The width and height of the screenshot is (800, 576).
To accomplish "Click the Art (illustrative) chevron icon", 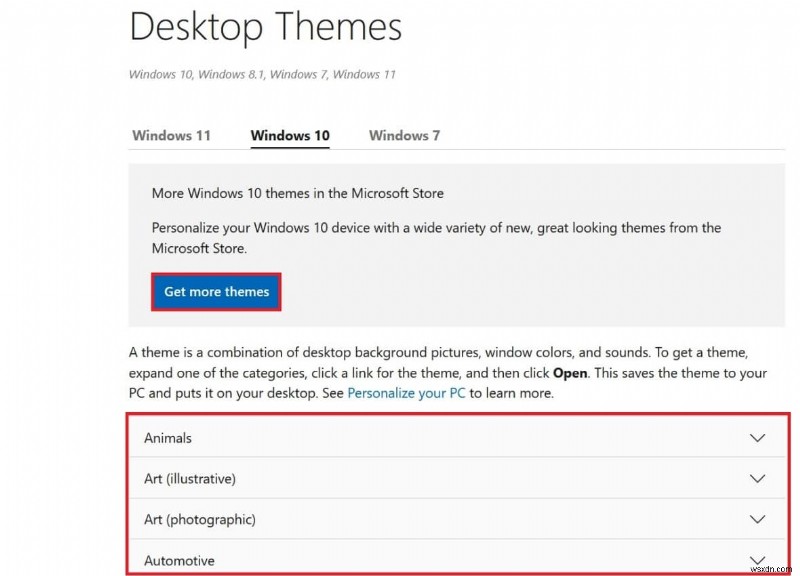I will [757, 479].
